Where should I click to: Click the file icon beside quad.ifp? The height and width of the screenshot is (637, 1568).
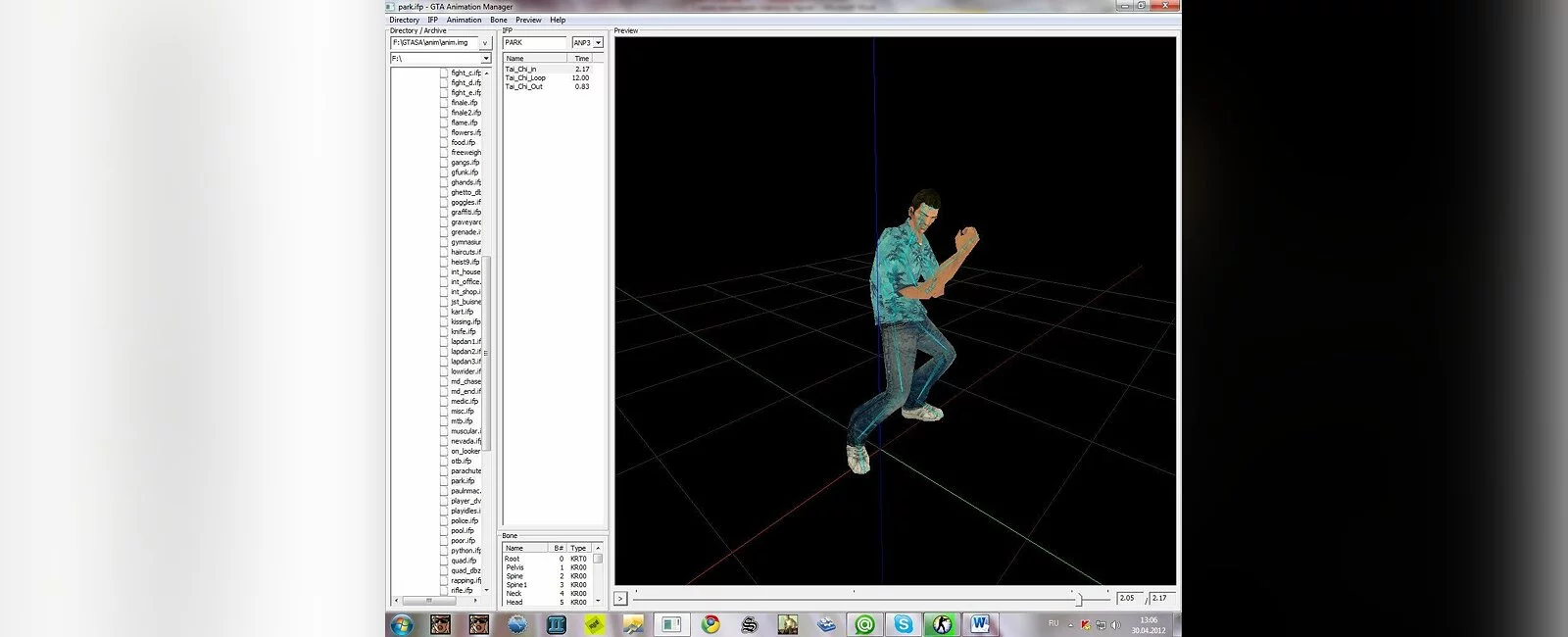[x=444, y=561]
